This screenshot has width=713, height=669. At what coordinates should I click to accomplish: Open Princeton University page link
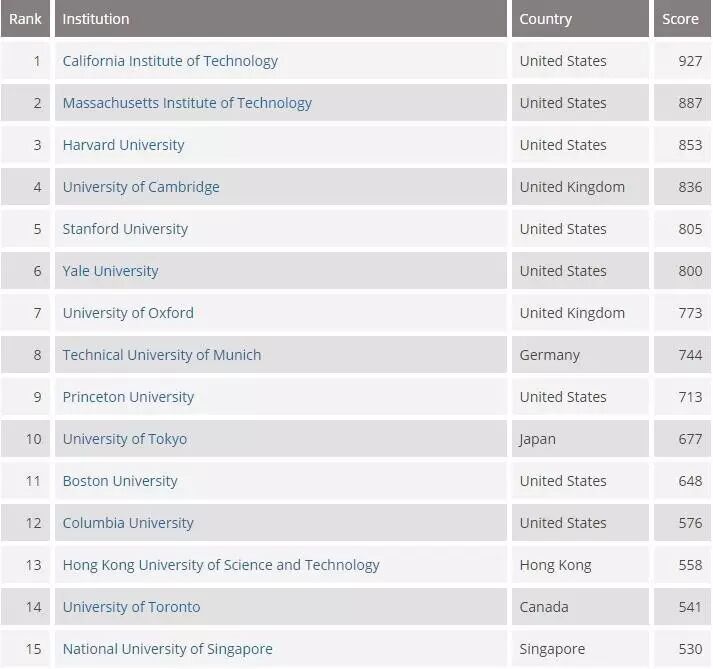128,397
